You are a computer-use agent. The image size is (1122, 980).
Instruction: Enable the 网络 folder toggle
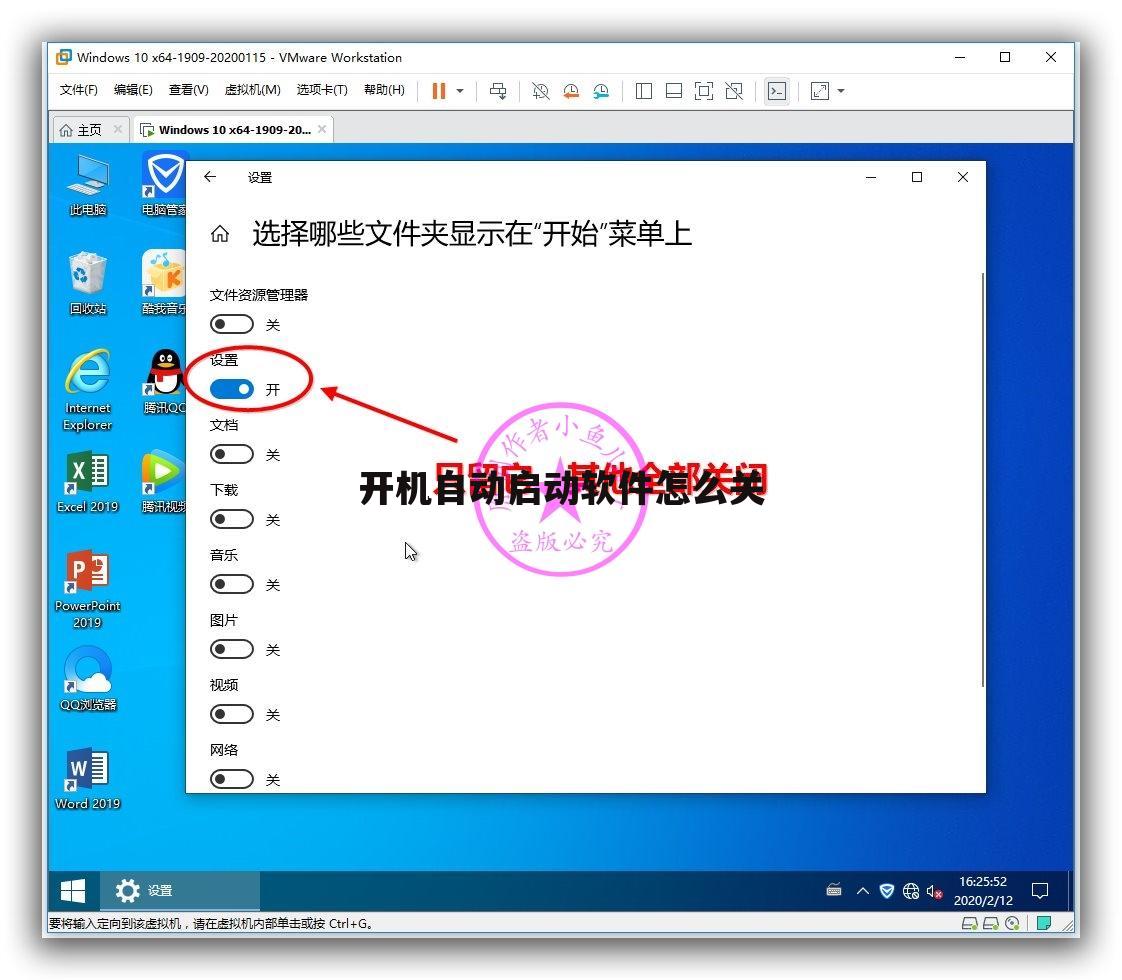(x=231, y=778)
